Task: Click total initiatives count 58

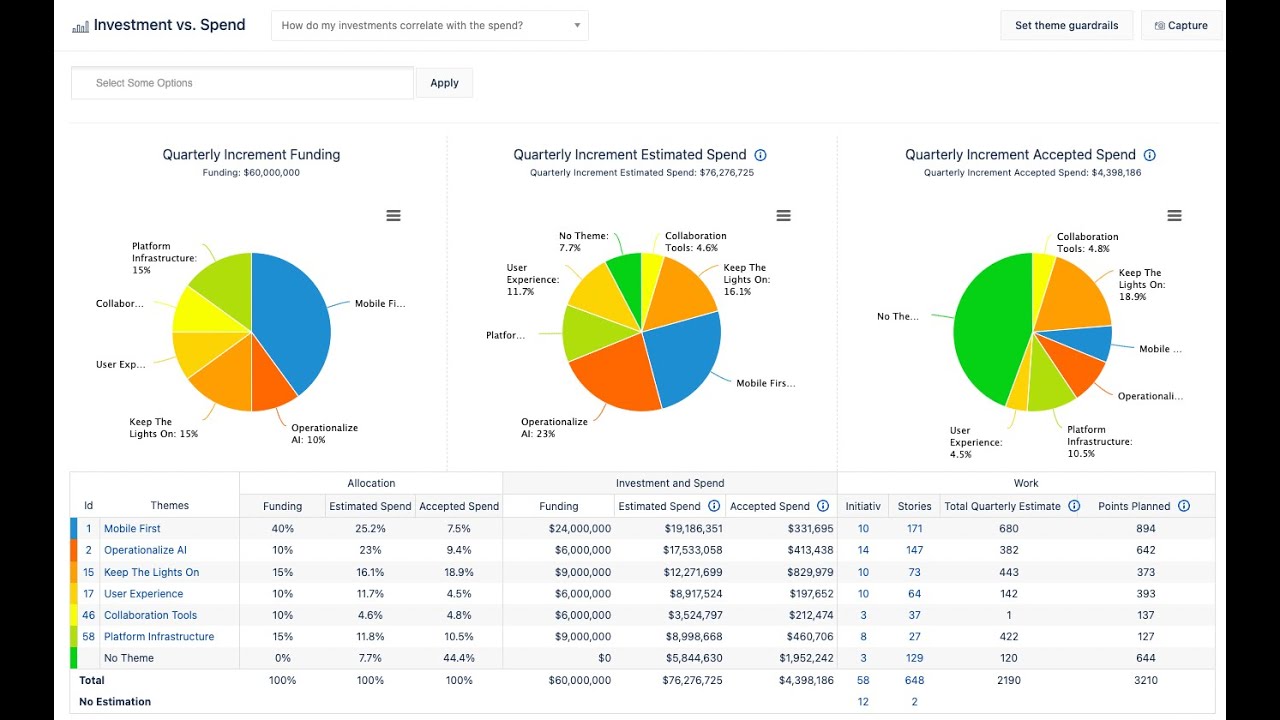Action: click(863, 680)
